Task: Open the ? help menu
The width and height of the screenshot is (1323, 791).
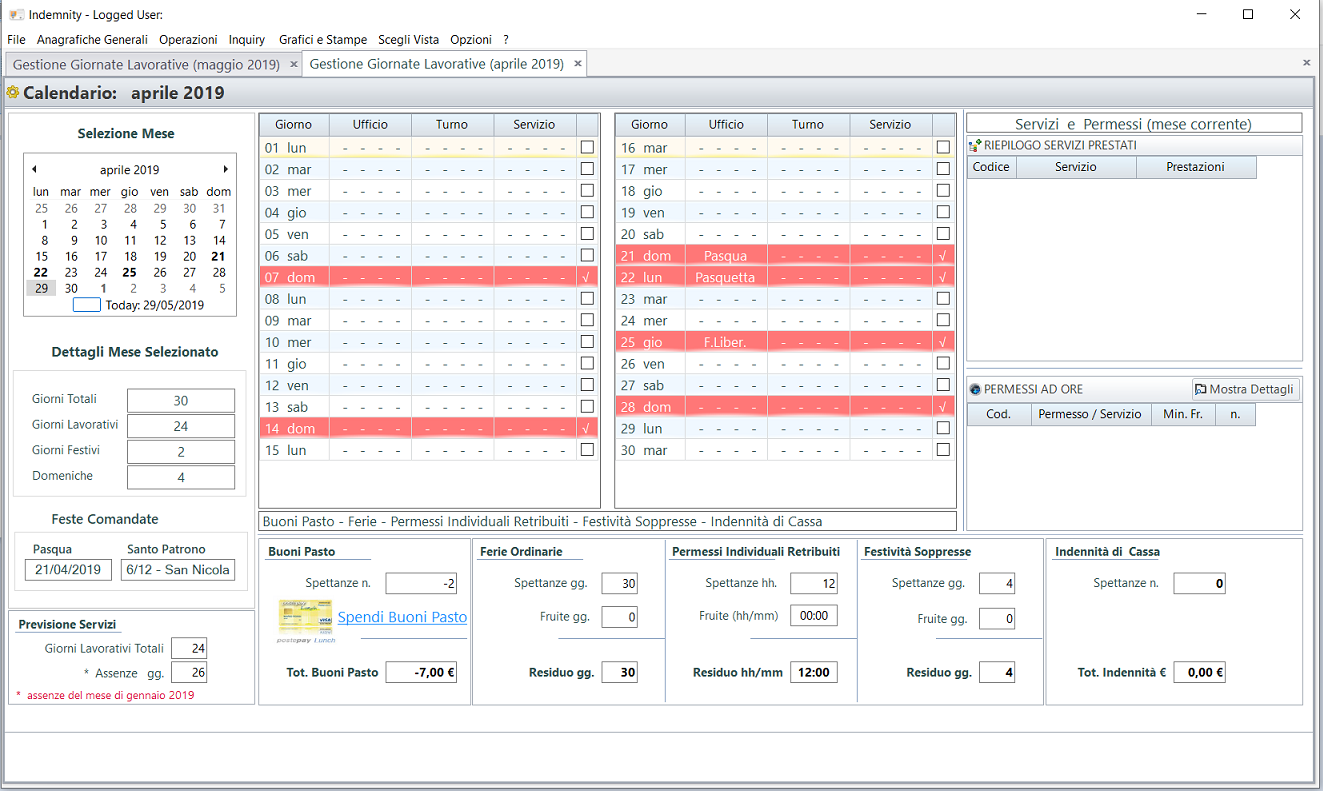Action: coord(506,40)
